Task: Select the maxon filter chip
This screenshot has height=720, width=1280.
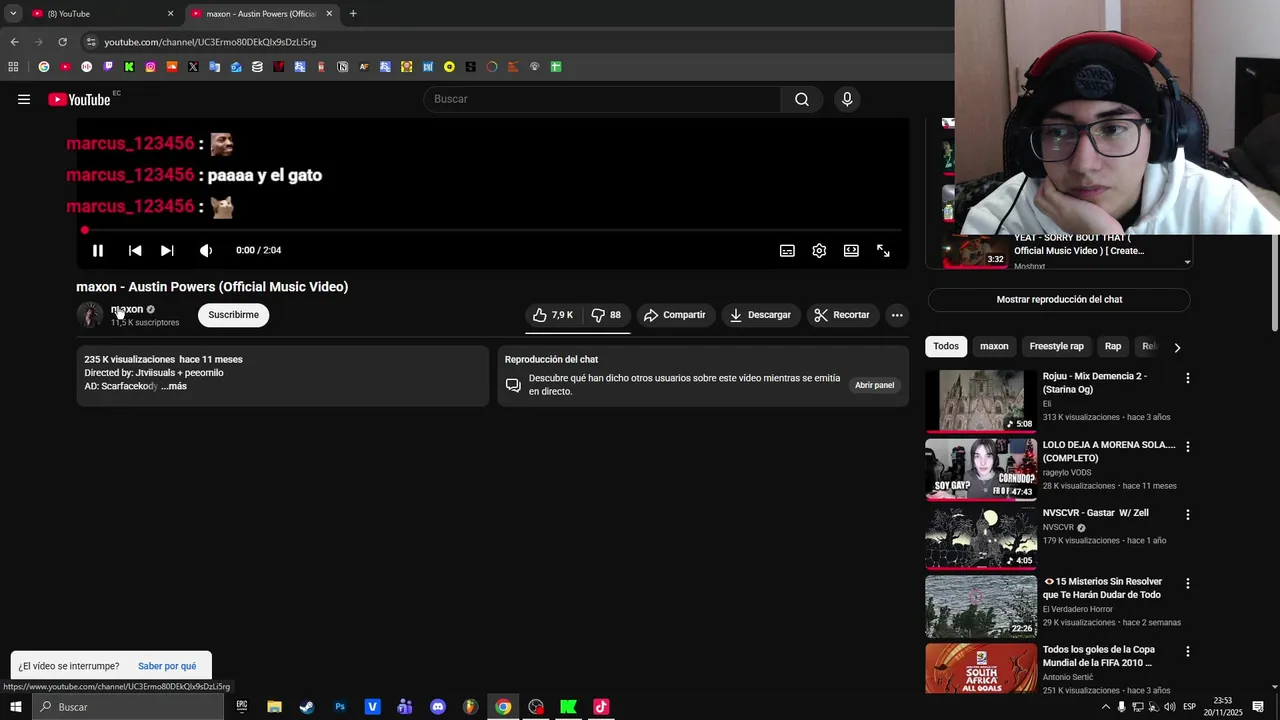Action: (x=994, y=346)
